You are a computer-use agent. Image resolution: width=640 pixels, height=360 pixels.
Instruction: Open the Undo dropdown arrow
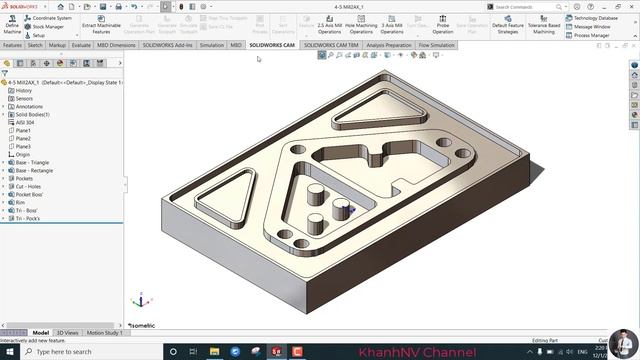tap(141, 7)
